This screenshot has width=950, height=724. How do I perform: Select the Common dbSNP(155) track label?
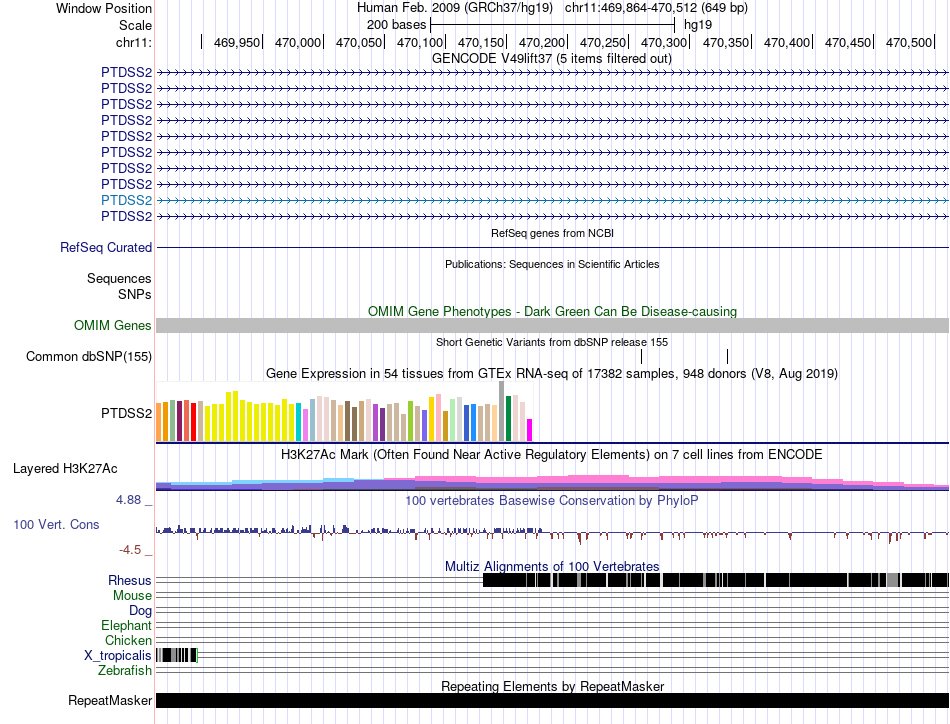[88, 356]
